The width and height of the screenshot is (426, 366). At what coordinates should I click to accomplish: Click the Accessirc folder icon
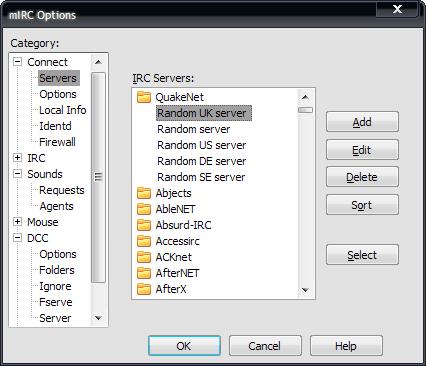click(144, 241)
